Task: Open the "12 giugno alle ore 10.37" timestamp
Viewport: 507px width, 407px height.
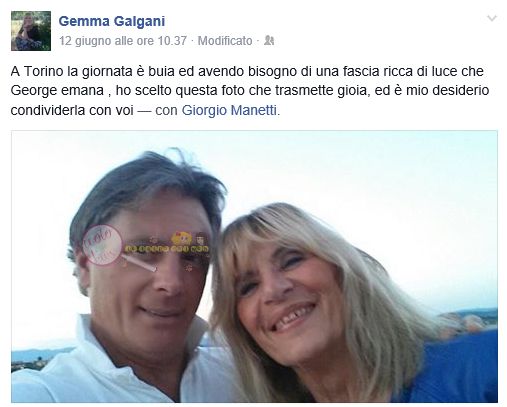Action: (123, 41)
